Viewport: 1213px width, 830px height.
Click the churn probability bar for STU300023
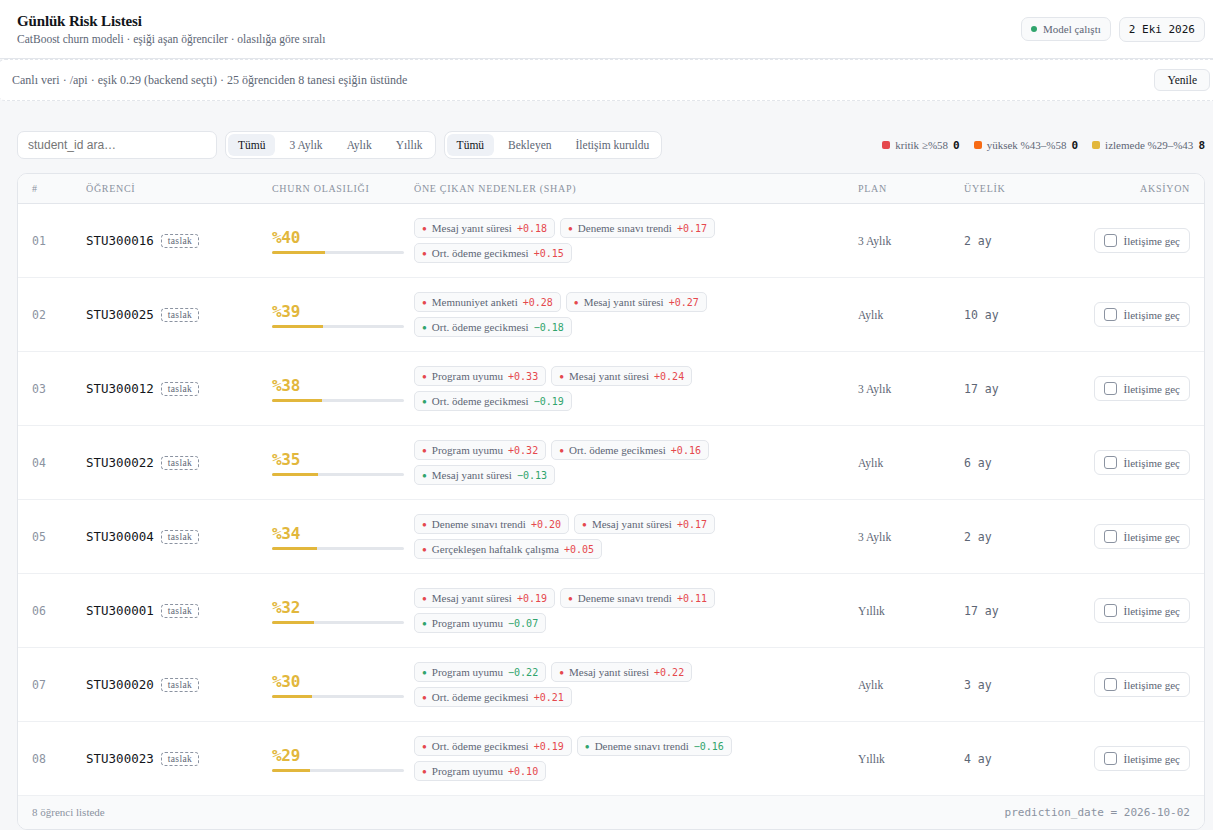(338, 770)
